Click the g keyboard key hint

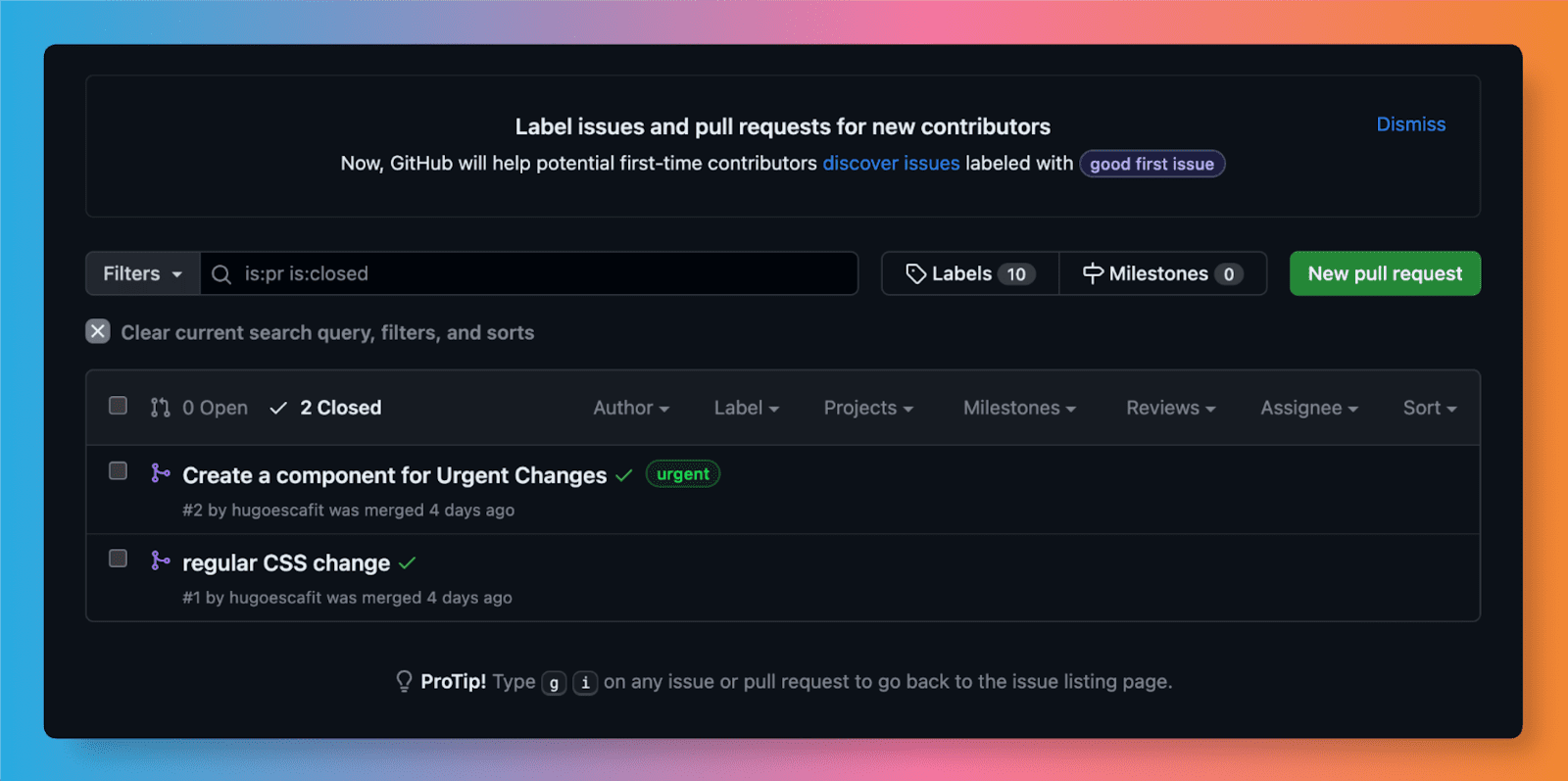555,683
